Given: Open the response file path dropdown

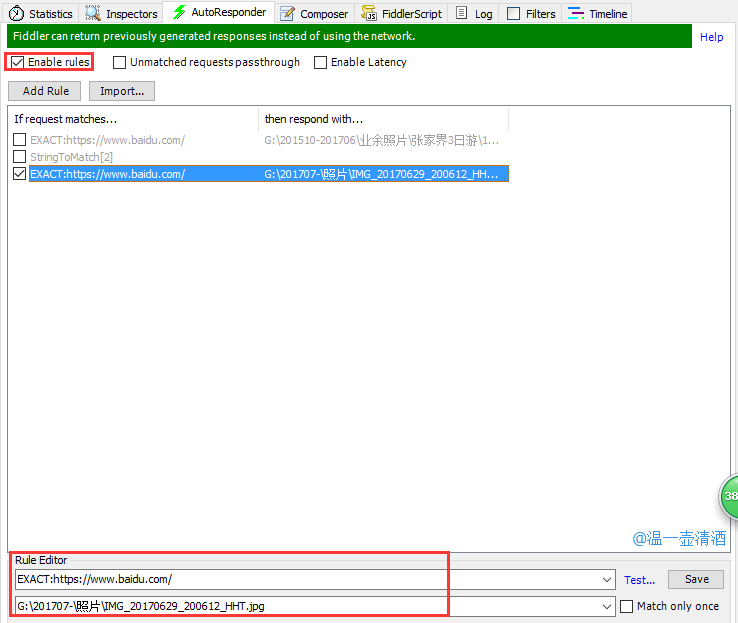Looking at the screenshot, I should pos(608,607).
